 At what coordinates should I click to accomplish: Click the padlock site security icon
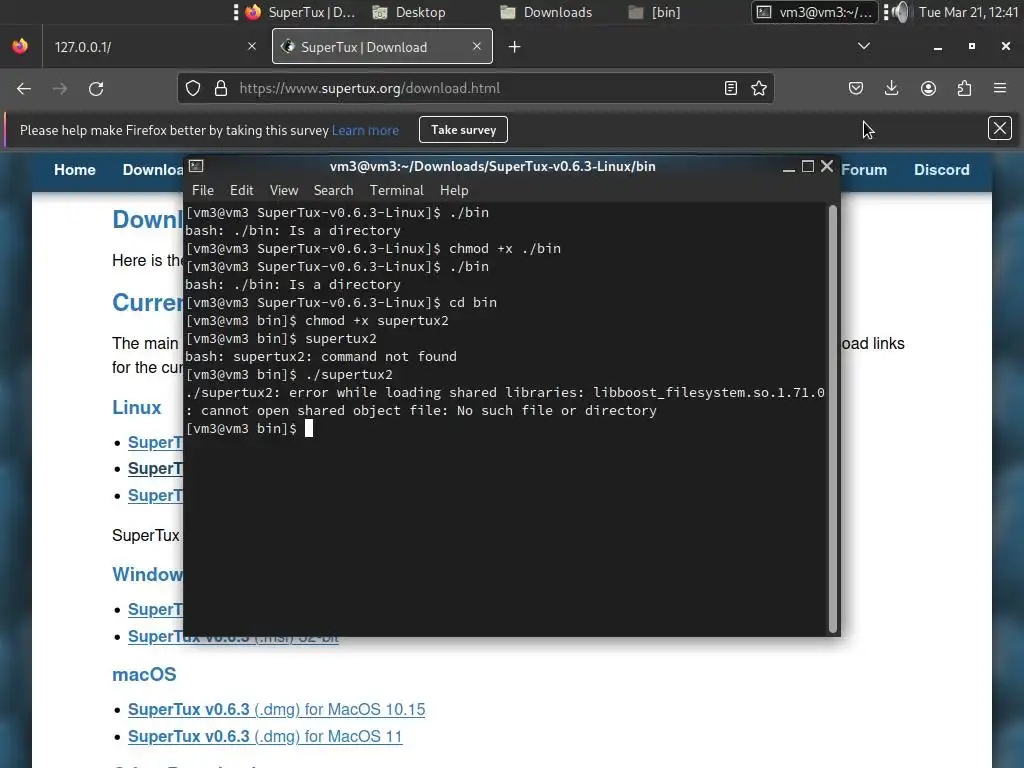pos(221,88)
